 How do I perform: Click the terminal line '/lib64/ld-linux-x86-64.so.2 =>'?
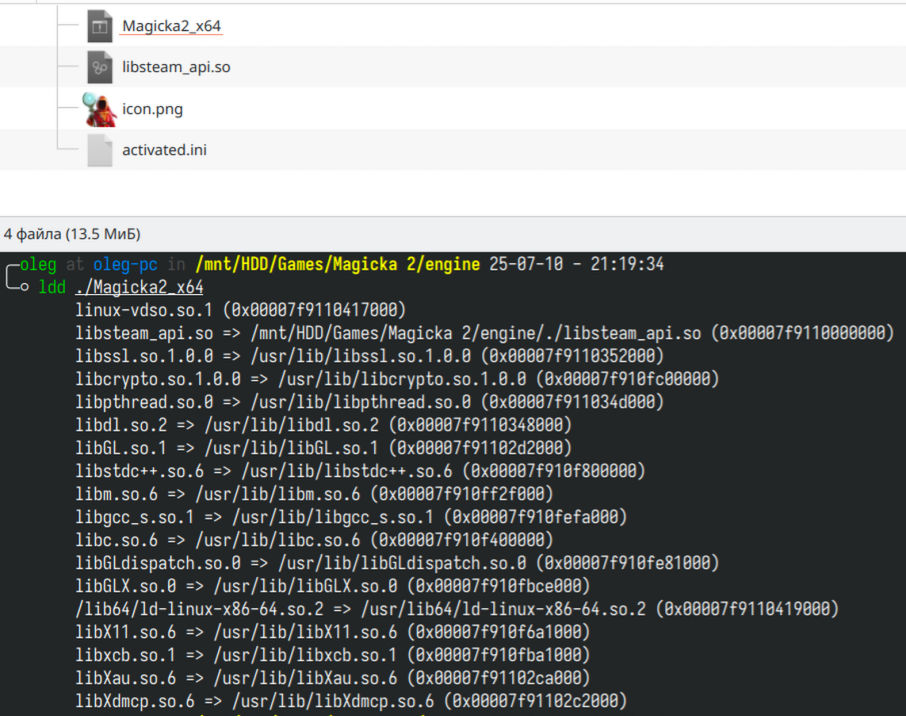457,609
